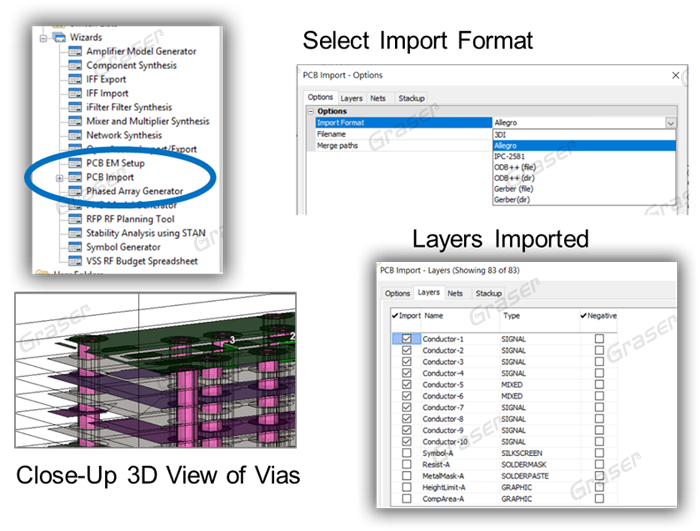The height and width of the screenshot is (531, 700).
Task: Choose 3DI from the format list
Action: pos(584,135)
